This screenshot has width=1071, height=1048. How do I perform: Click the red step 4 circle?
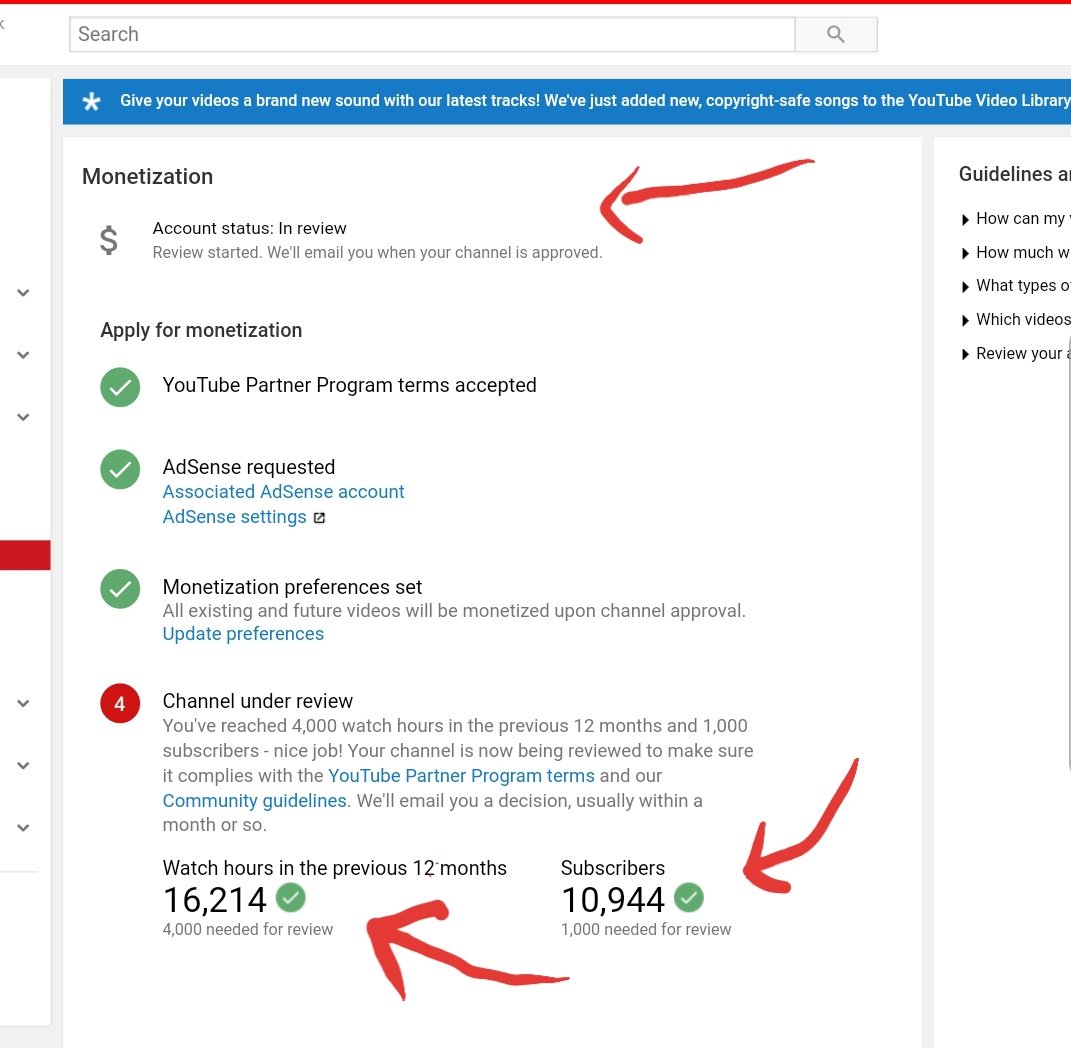pos(120,703)
